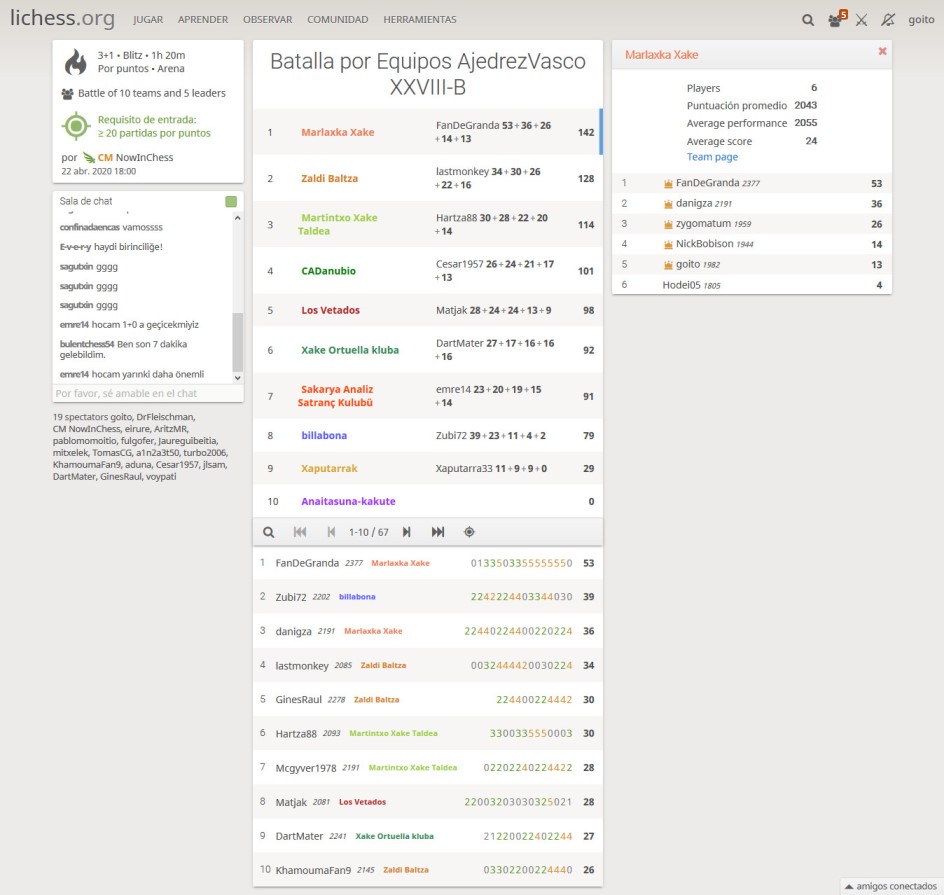Jump to last page of standings

click(x=437, y=532)
